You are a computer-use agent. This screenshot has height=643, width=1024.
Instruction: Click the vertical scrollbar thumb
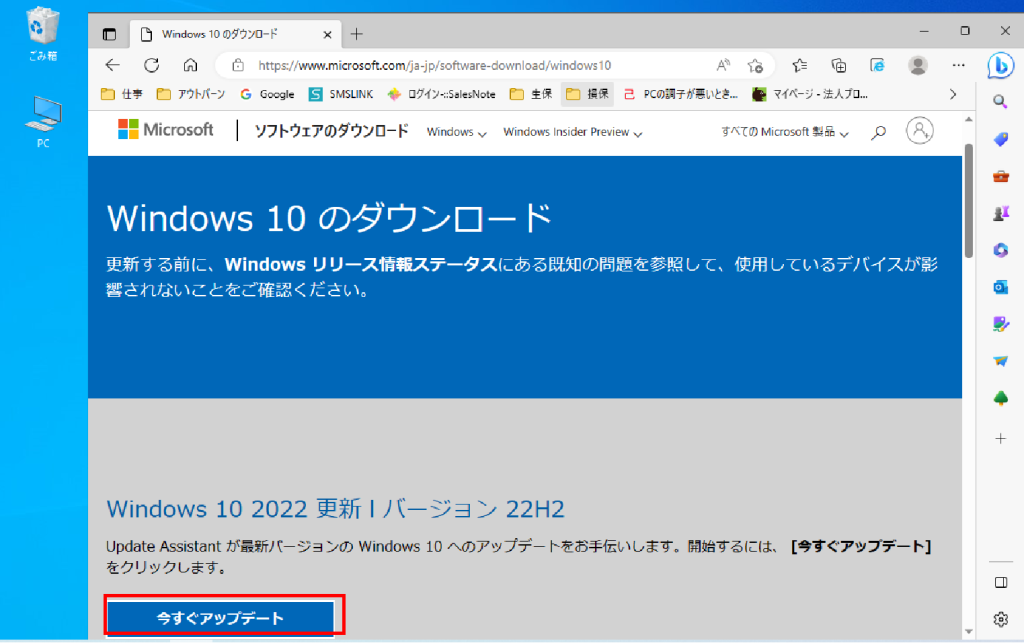(x=968, y=200)
